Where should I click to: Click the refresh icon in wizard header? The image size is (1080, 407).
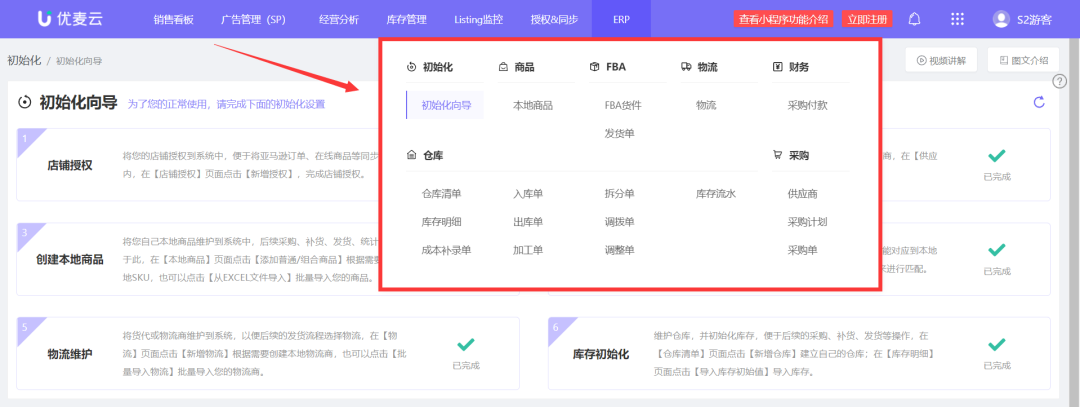1039,102
